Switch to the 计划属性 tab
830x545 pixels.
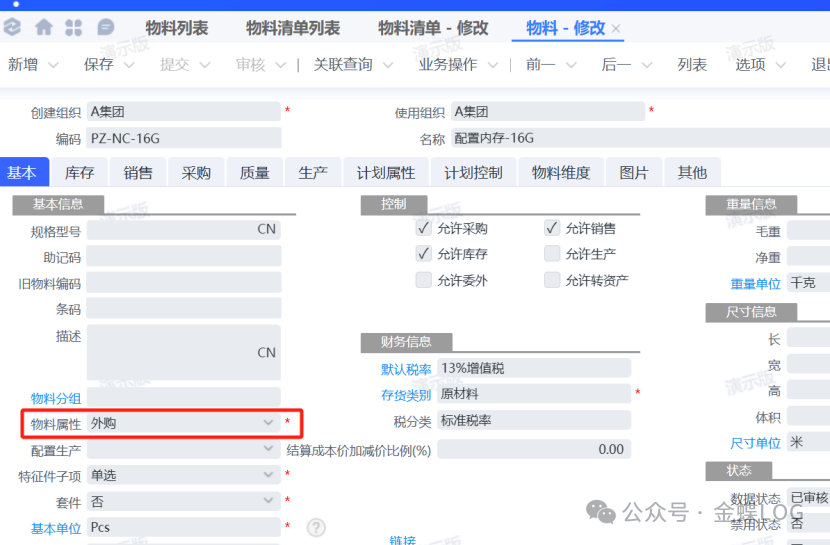coord(386,173)
